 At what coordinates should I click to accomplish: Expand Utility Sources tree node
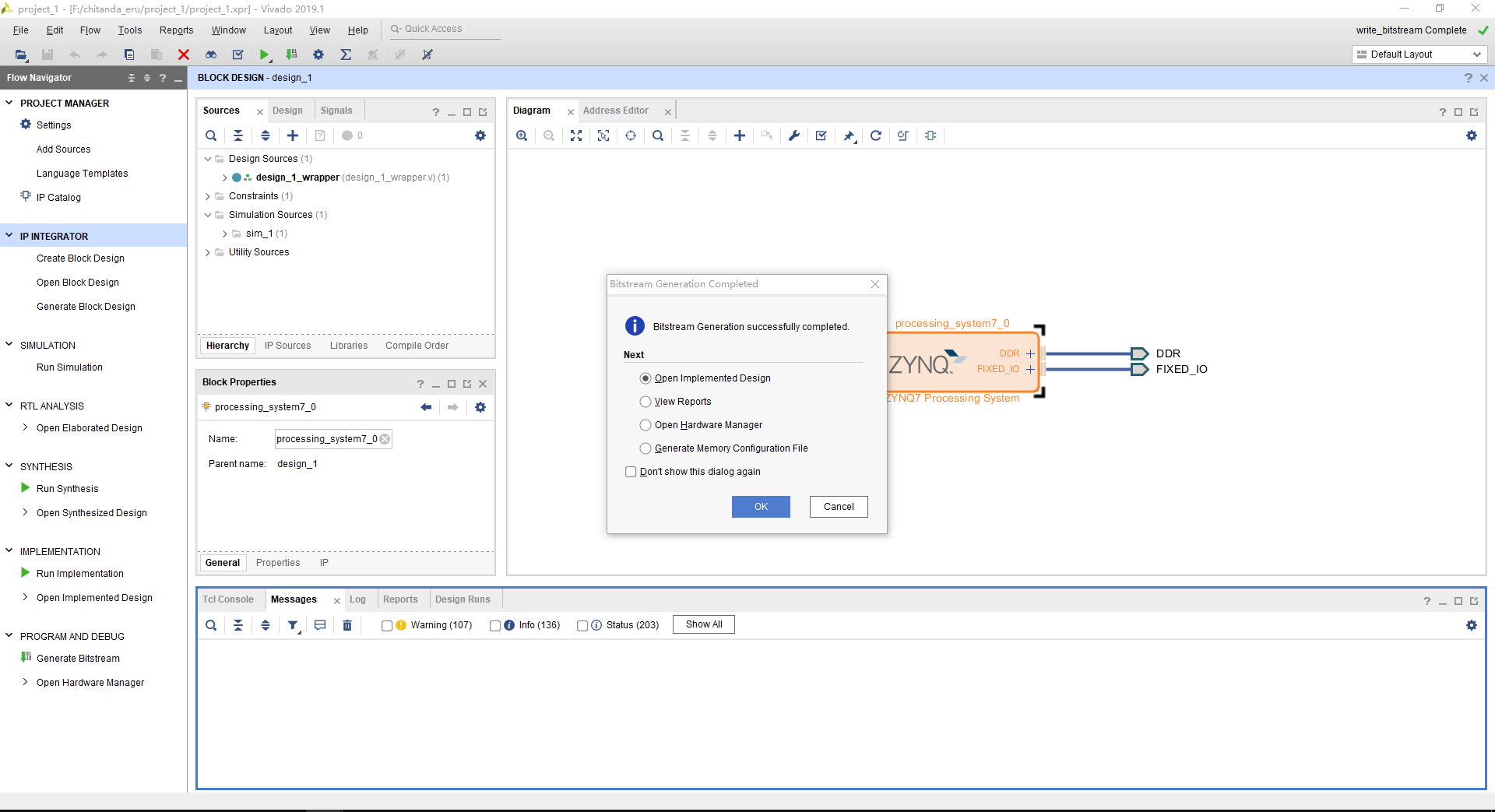[x=208, y=252]
